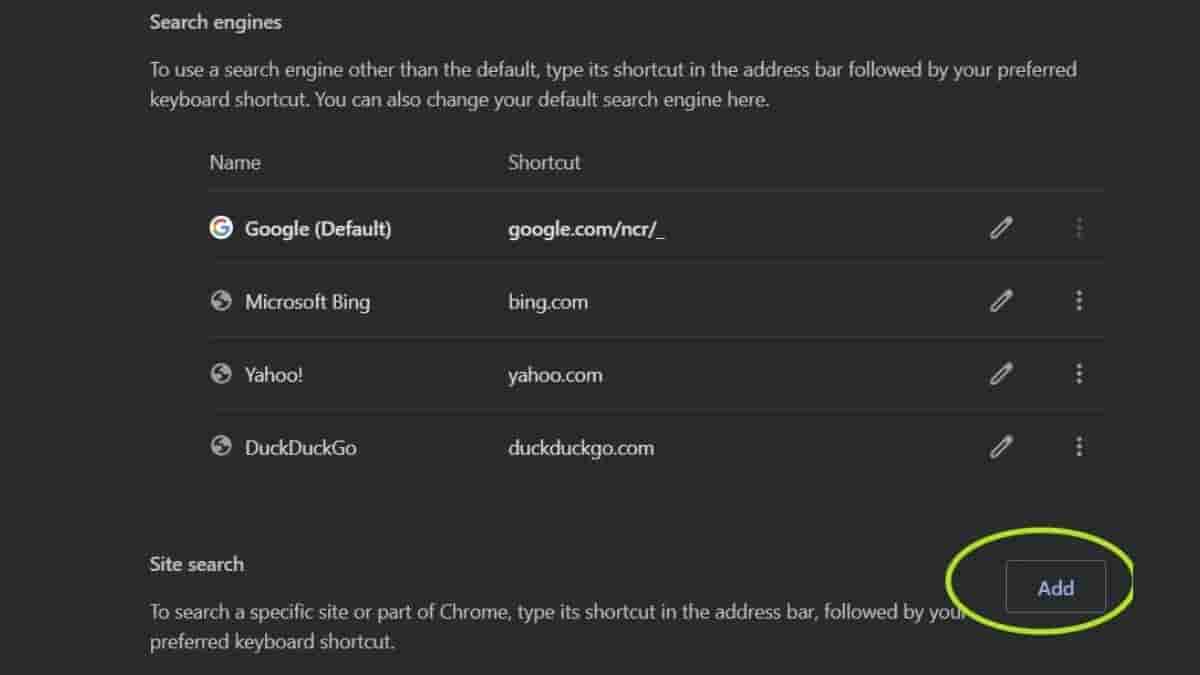Click the bing.com shortcut text
The image size is (1200, 675).
[547, 301]
